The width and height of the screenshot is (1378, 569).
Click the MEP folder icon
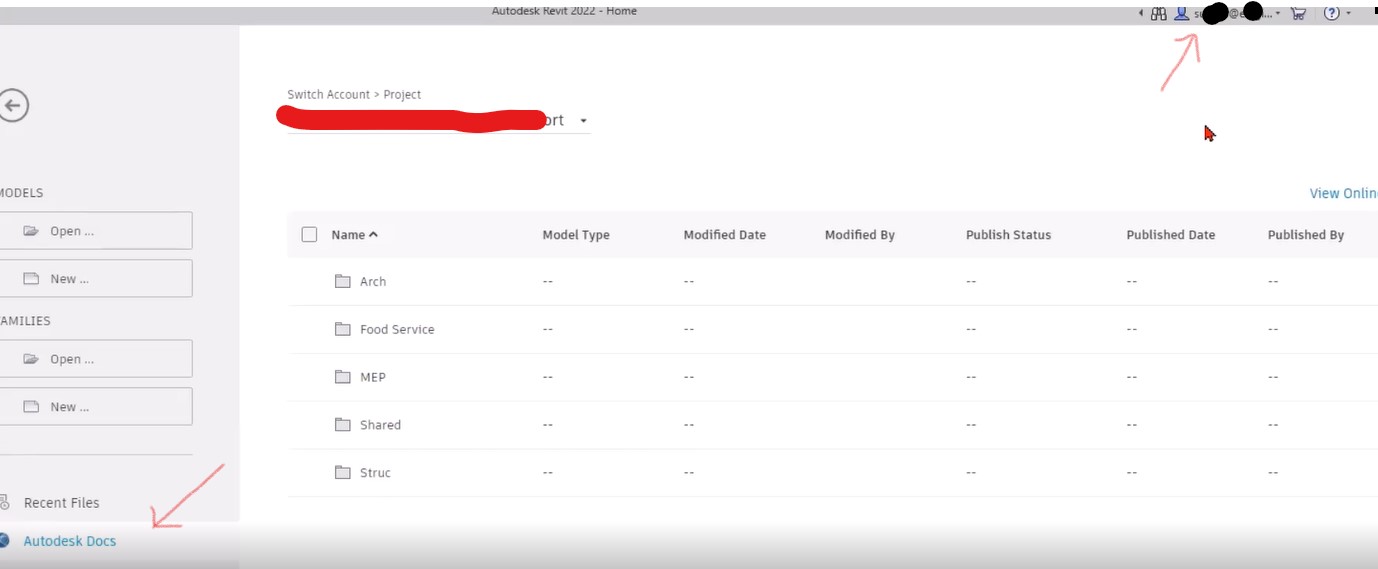pyautogui.click(x=343, y=377)
